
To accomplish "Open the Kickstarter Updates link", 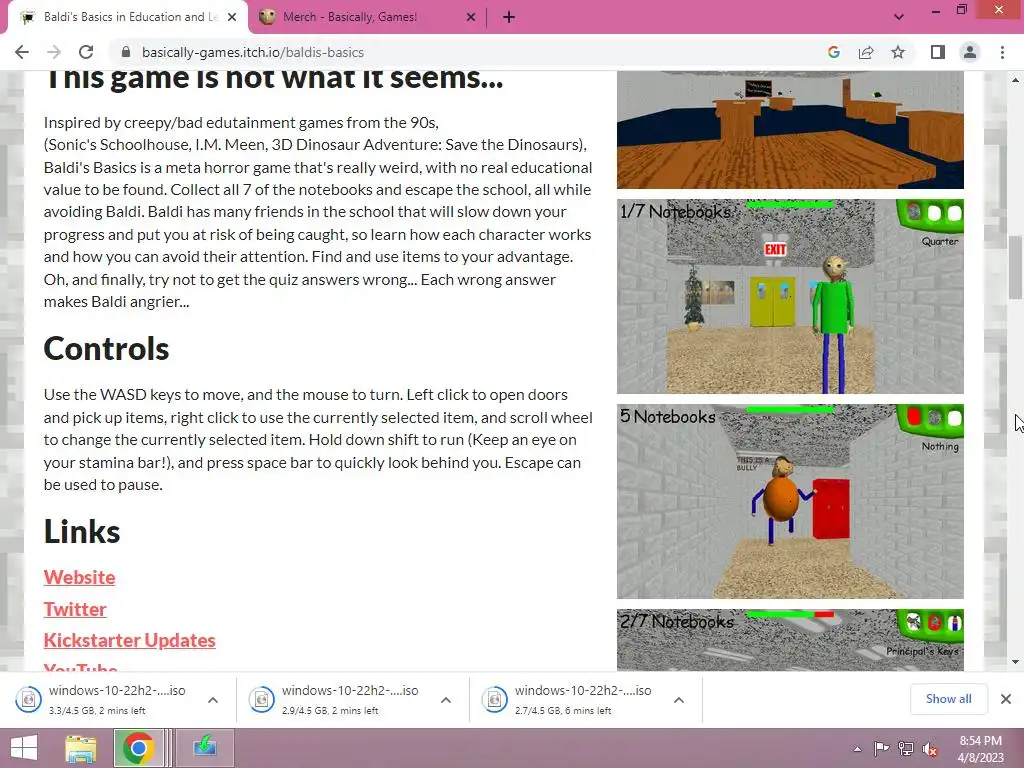I will tap(129, 641).
